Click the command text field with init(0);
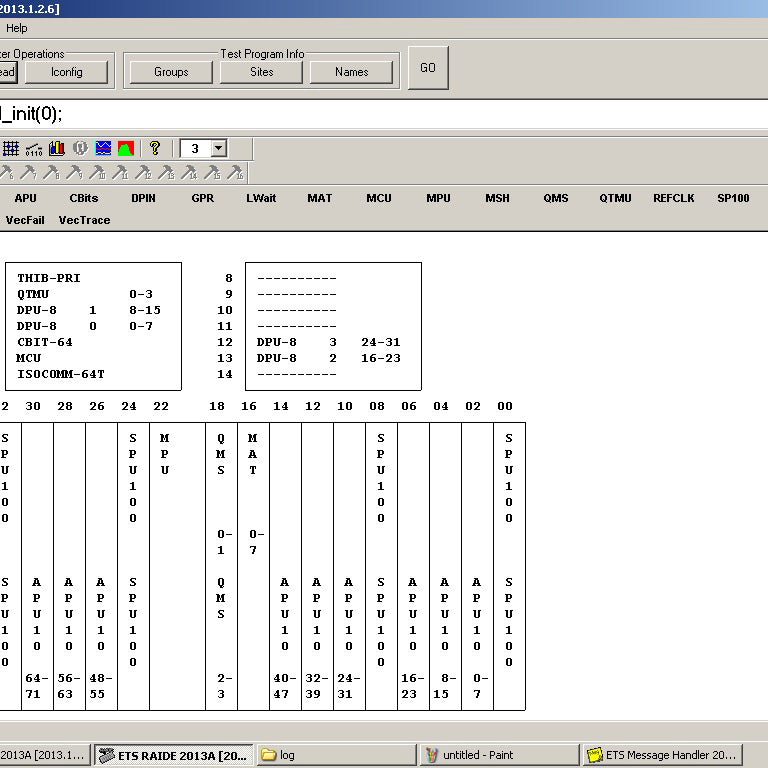The height and width of the screenshot is (768, 768). point(384,114)
